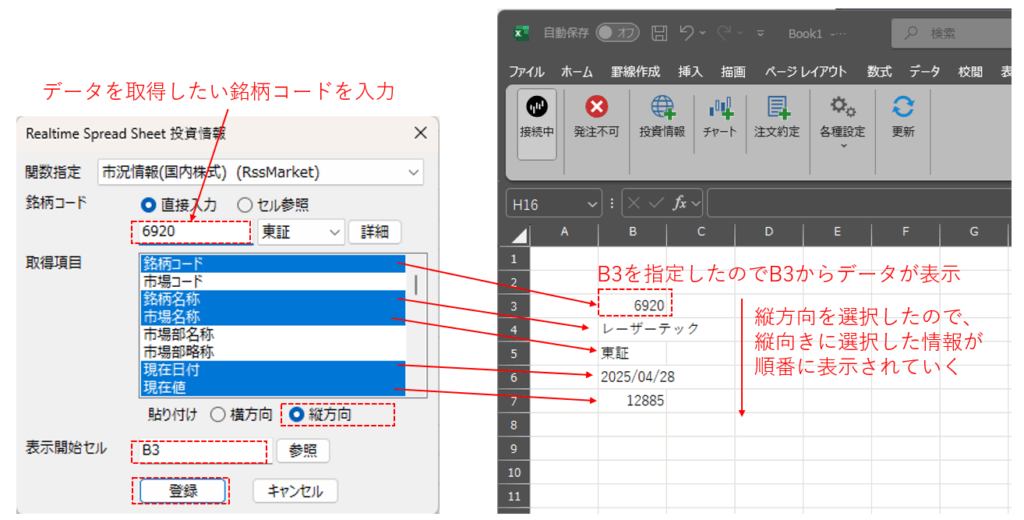Expand the 各種設定 dropdown chevron
The height and width of the screenshot is (520, 1024).
pos(843,146)
